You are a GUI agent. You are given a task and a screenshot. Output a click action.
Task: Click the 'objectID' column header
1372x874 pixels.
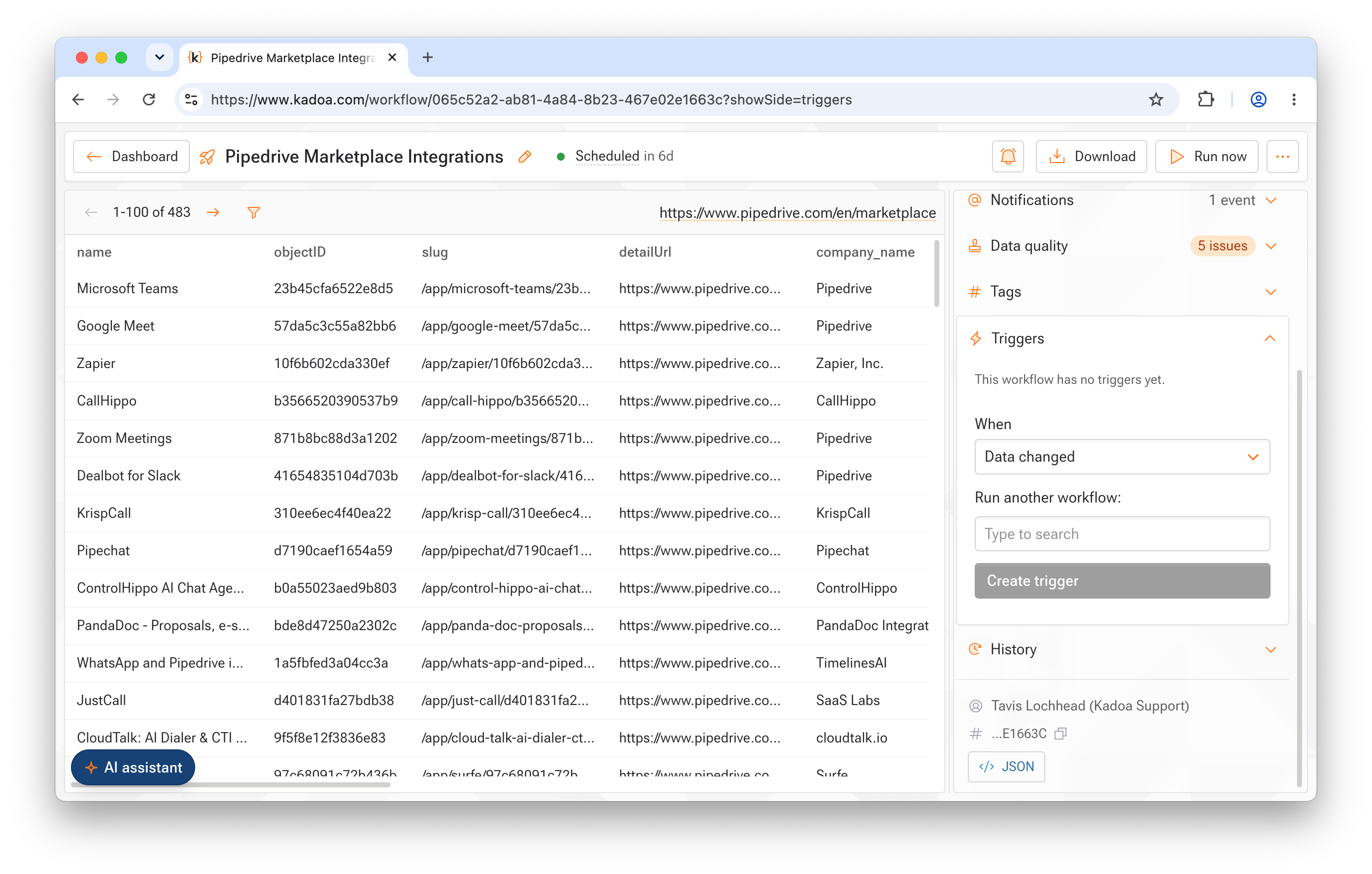[x=300, y=252]
